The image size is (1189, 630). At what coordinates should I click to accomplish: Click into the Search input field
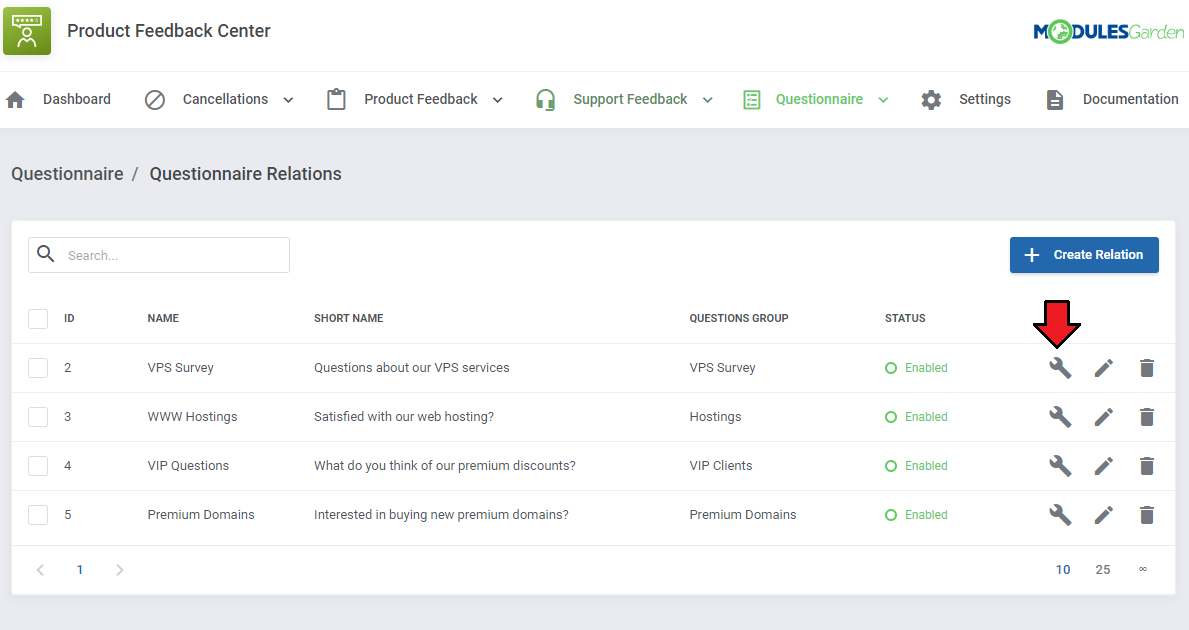tap(158, 255)
